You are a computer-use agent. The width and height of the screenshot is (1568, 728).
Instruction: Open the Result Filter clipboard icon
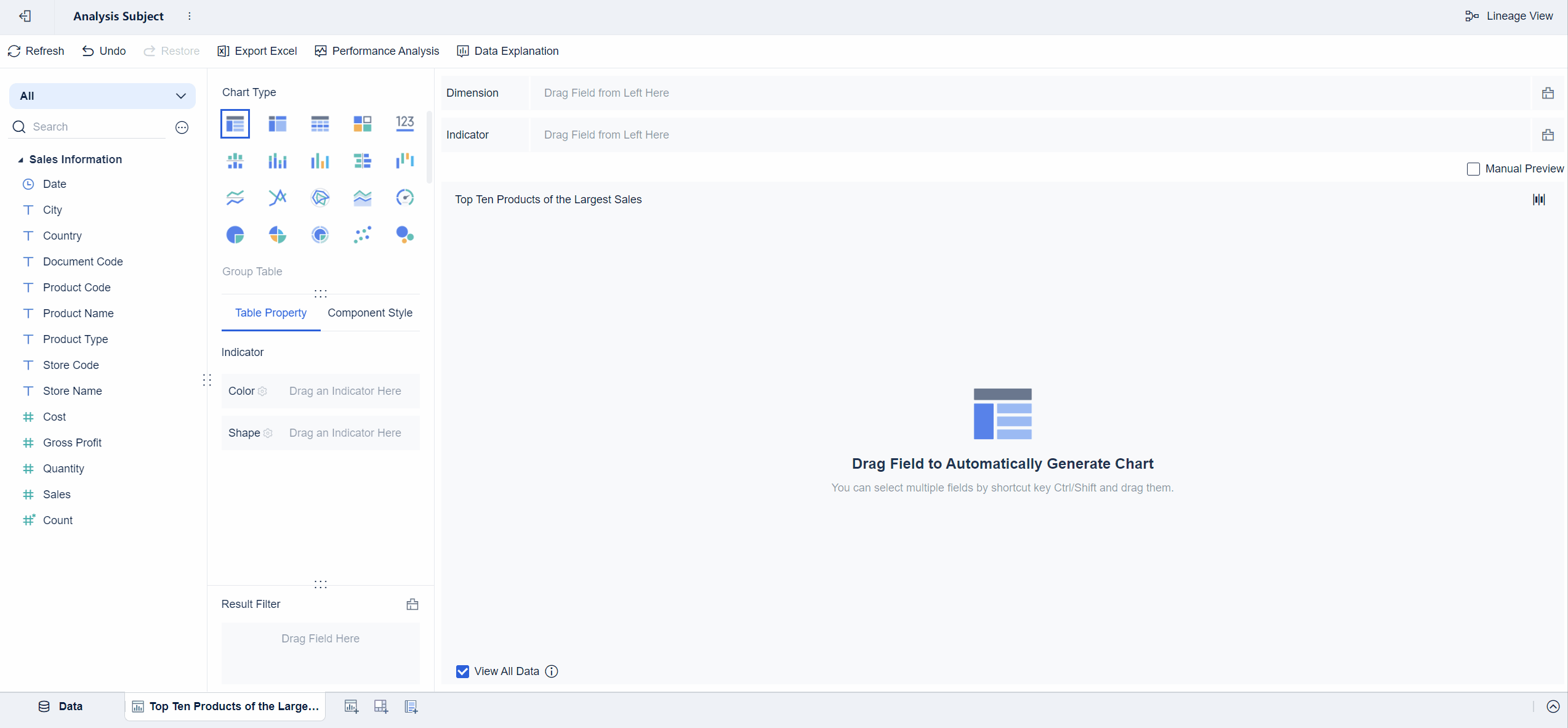tap(412, 604)
